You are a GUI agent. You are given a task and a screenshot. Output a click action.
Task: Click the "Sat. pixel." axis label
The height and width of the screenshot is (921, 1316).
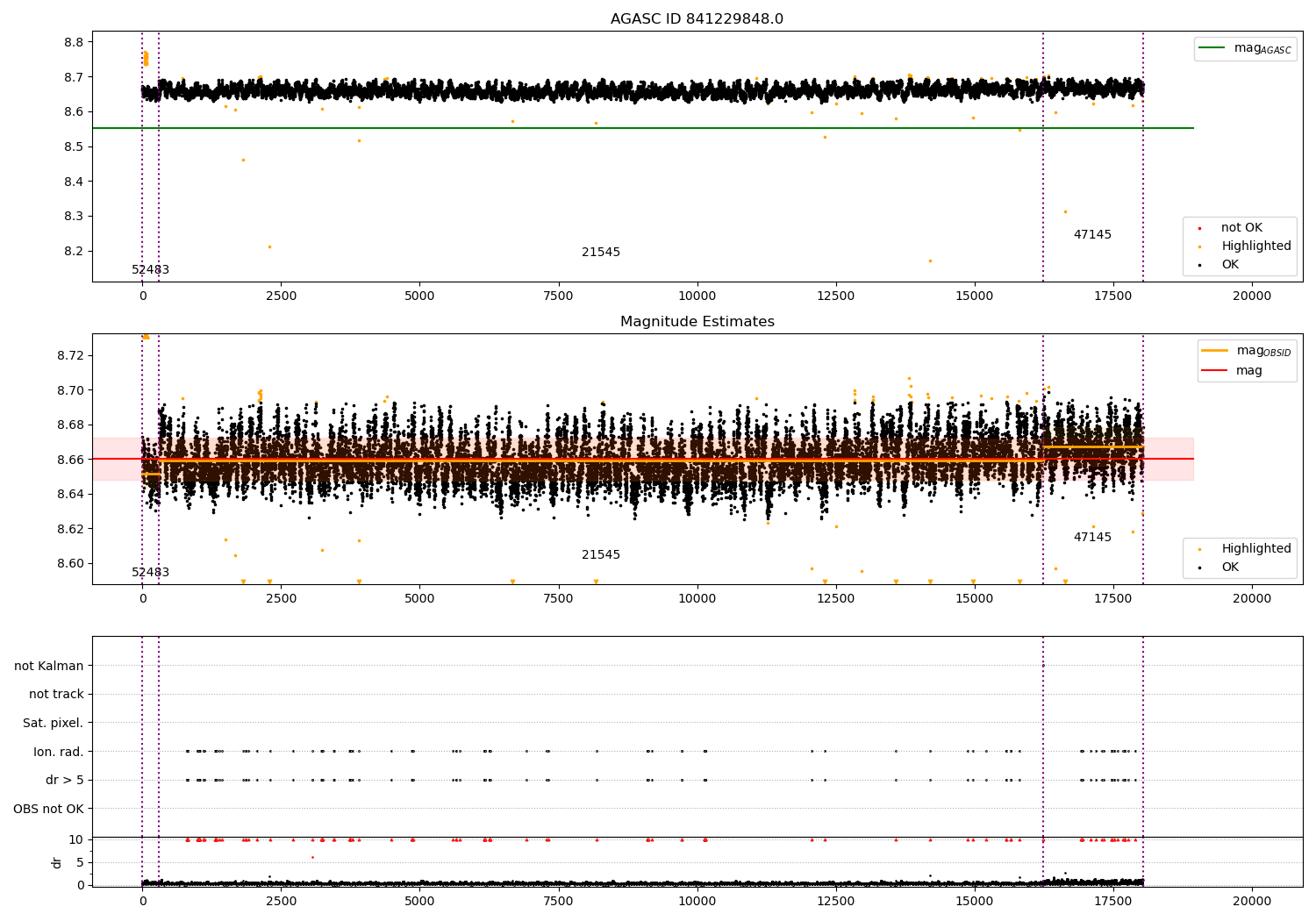tap(54, 724)
